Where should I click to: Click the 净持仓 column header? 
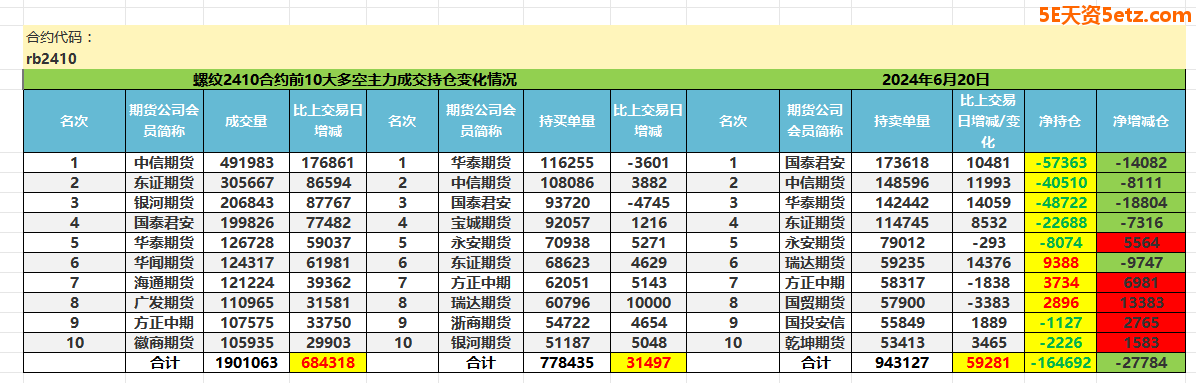(1061, 121)
